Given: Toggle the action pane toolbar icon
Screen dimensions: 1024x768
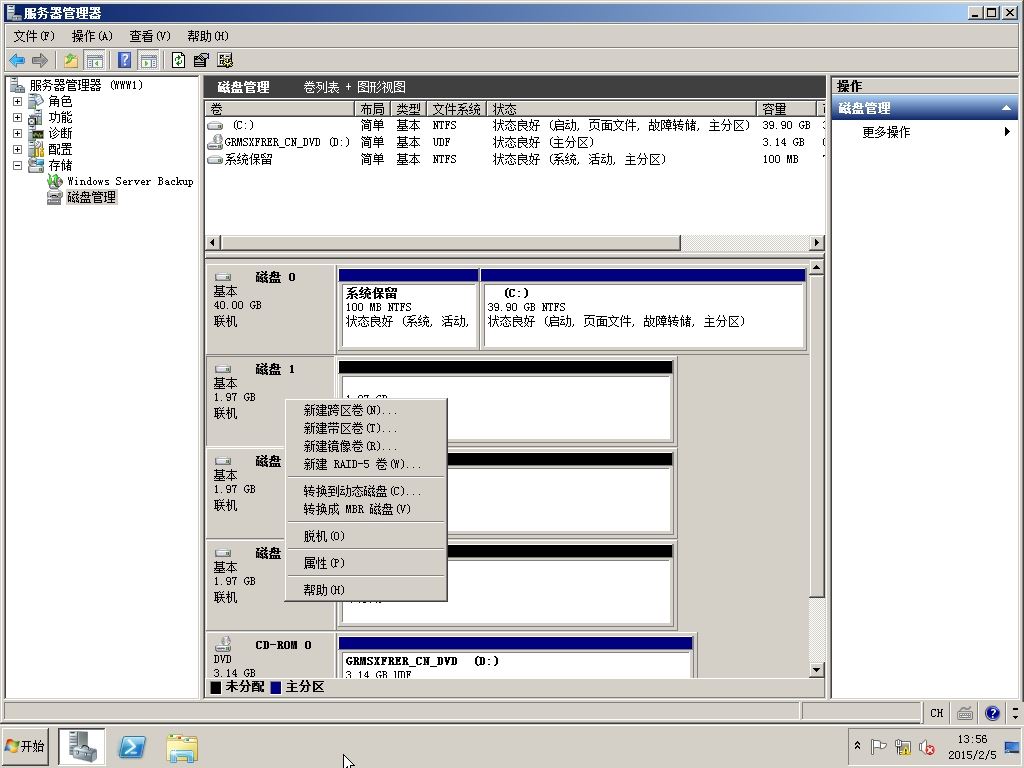Looking at the screenshot, I should click(148, 61).
